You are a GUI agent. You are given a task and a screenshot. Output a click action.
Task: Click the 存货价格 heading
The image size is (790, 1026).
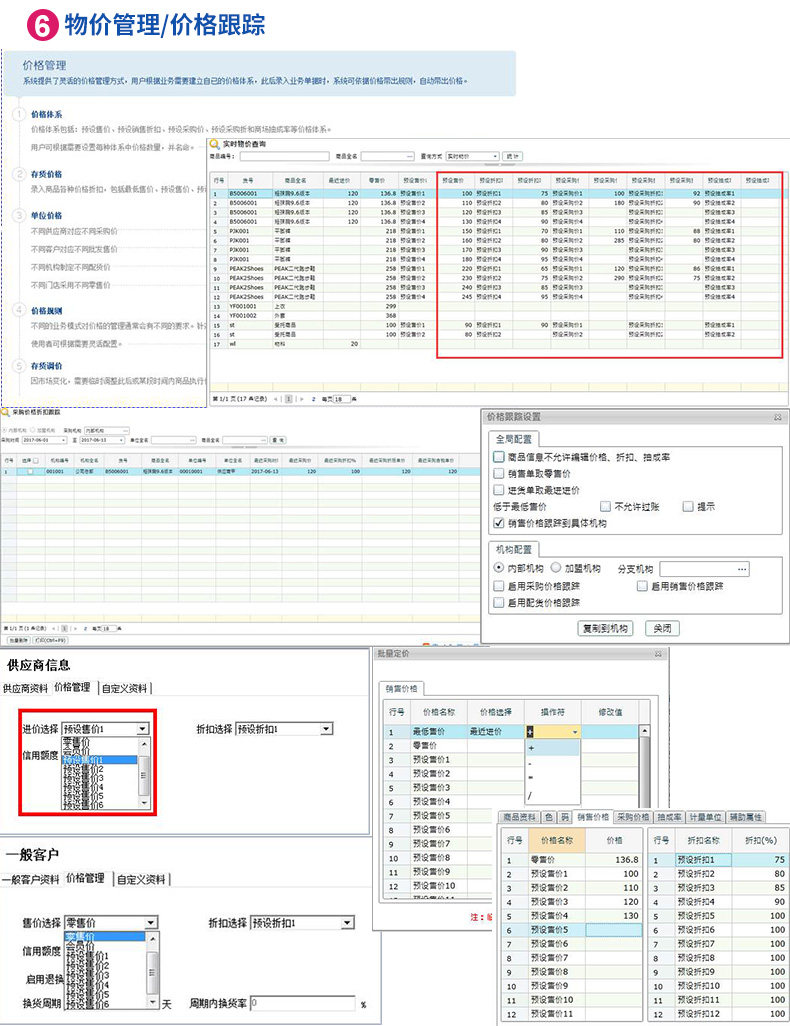(46, 174)
